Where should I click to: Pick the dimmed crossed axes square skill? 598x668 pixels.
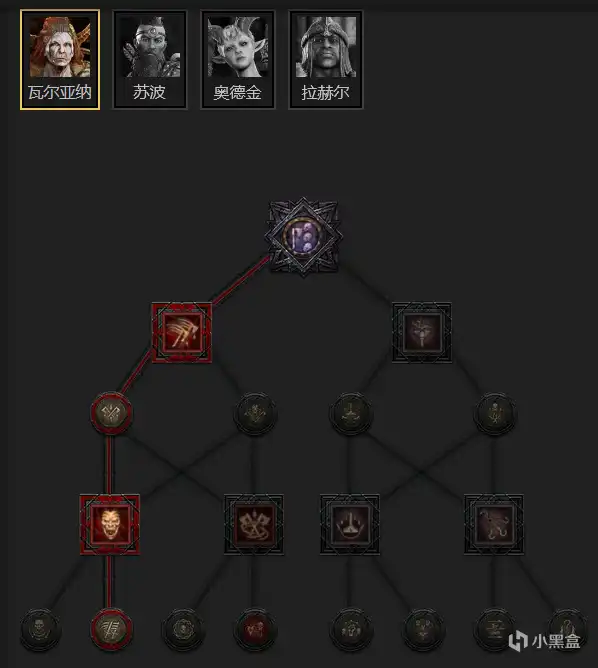click(x=254, y=524)
